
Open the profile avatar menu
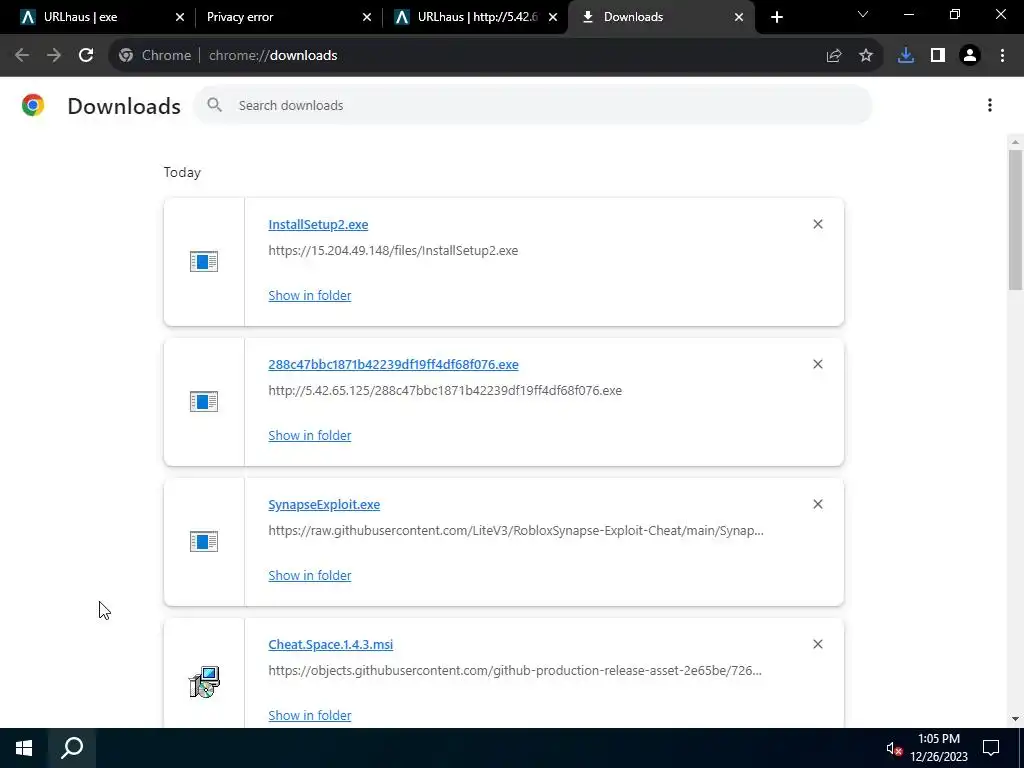click(970, 56)
